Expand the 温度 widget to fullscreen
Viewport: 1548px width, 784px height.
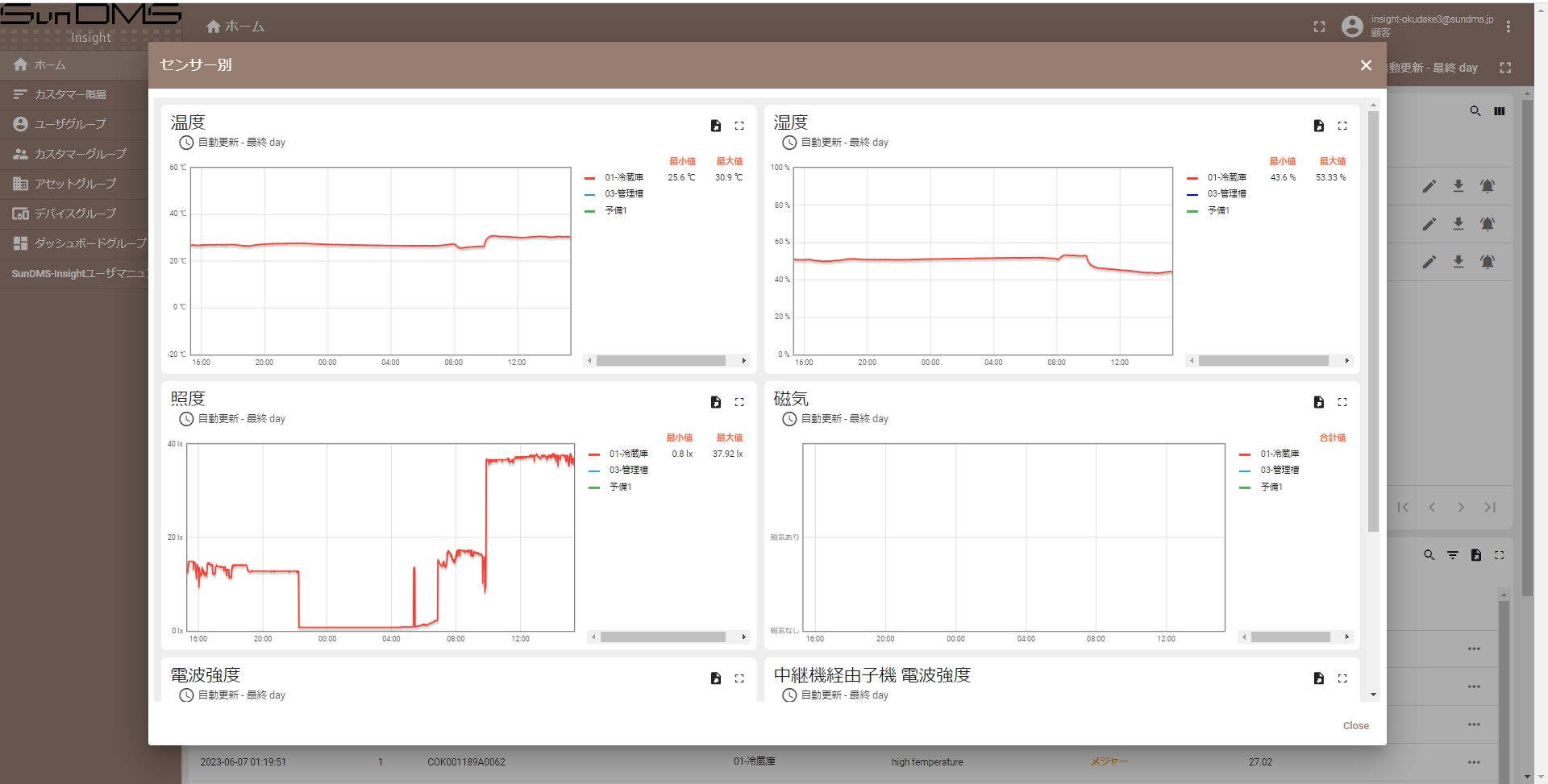tap(739, 126)
